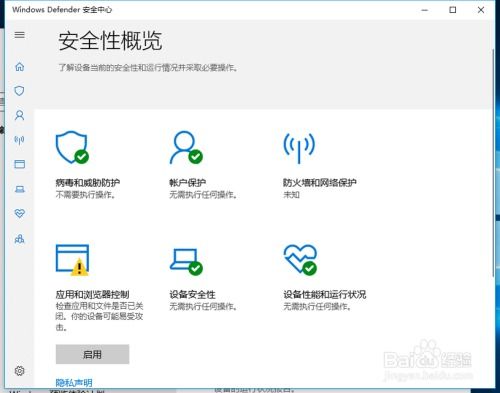This screenshot has height=393, width=500.
Task: Open 病毒和威胁防护 label
Action: click(x=88, y=182)
